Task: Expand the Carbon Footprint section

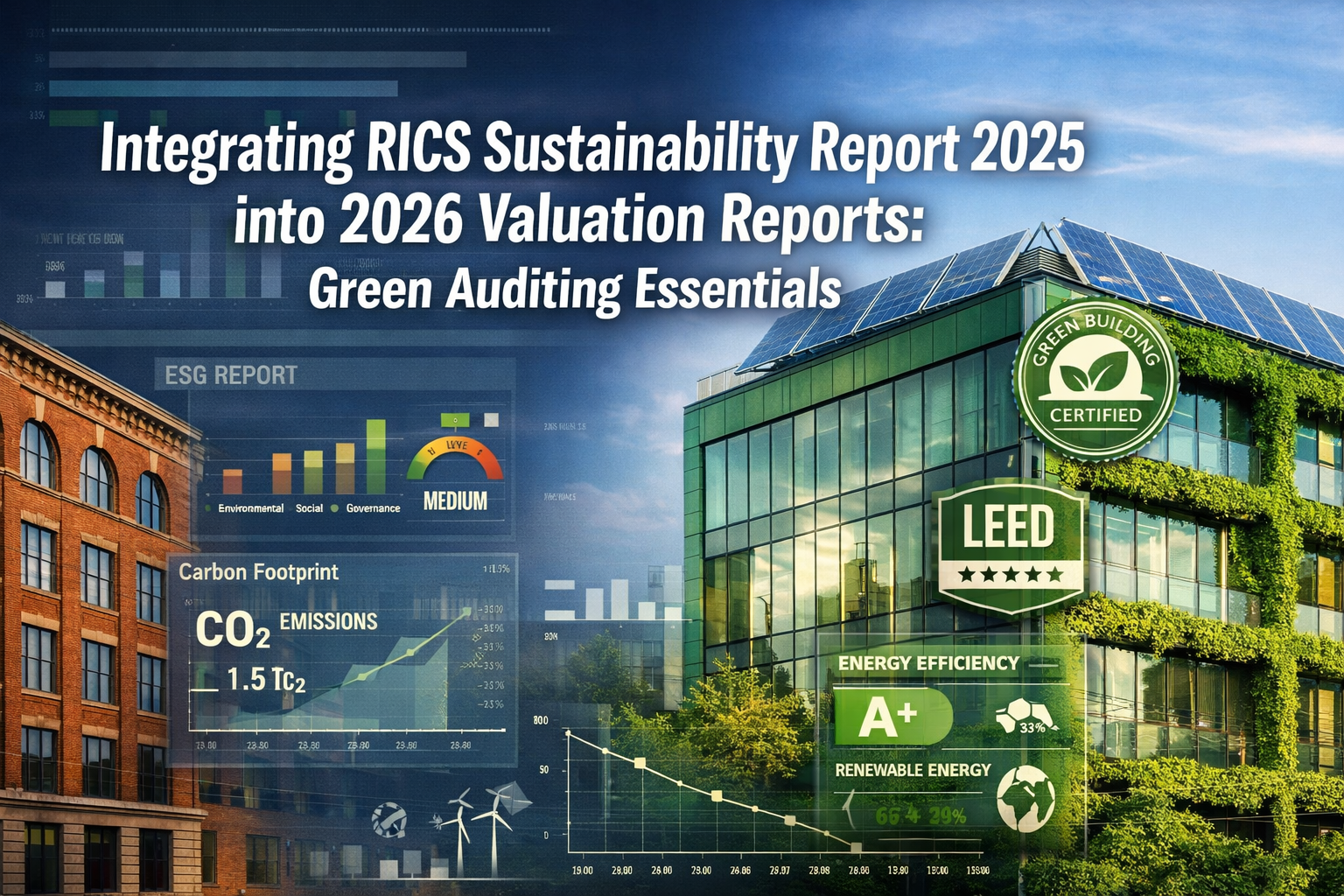Action: point(258,573)
